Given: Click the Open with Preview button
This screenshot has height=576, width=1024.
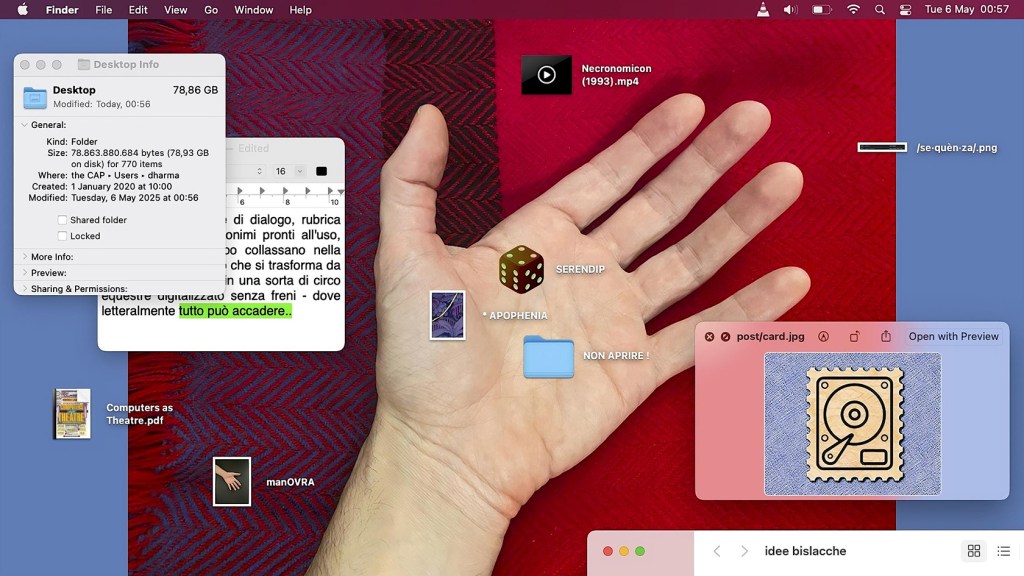Looking at the screenshot, I should pos(953,337).
